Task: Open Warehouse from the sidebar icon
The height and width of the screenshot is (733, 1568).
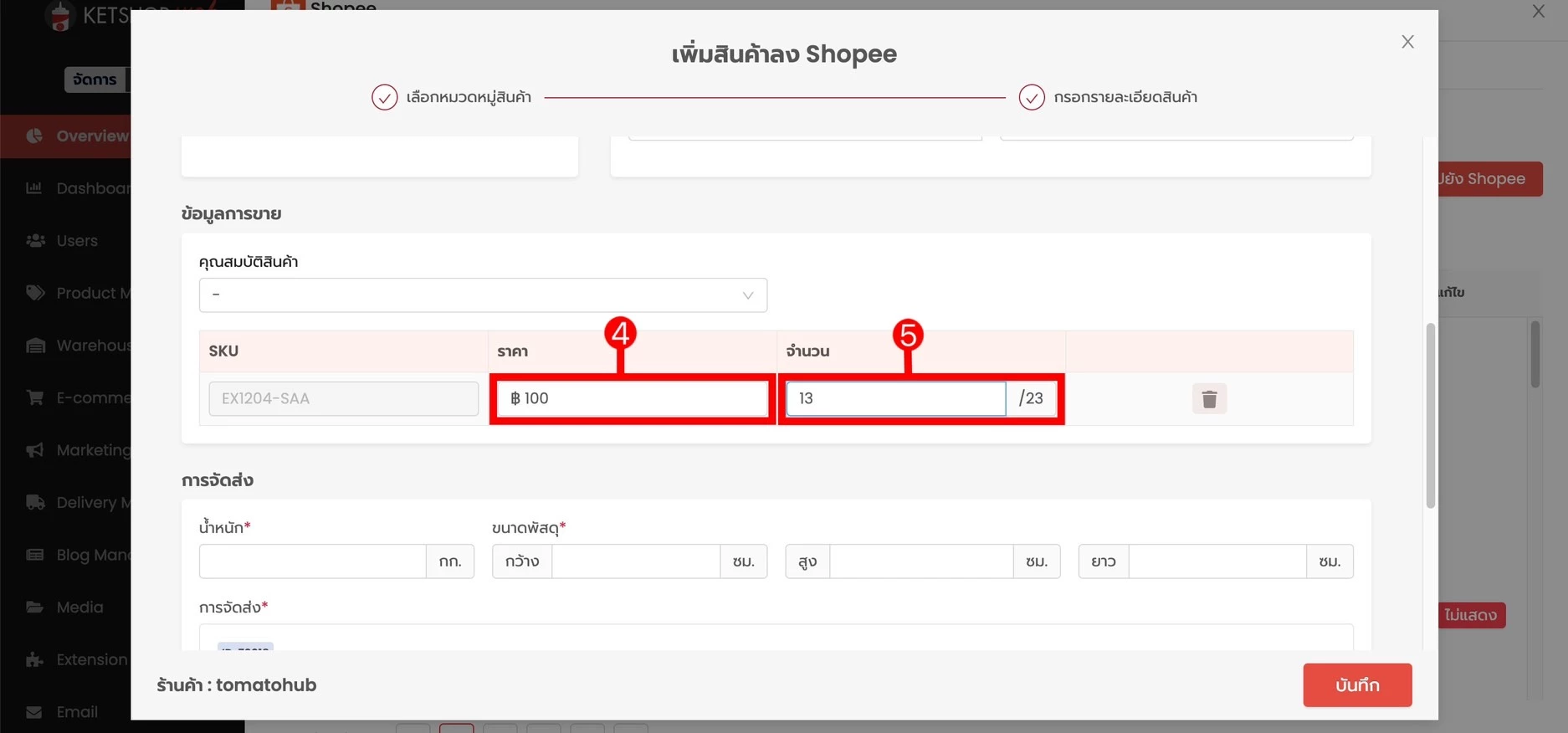Action: 35,346
